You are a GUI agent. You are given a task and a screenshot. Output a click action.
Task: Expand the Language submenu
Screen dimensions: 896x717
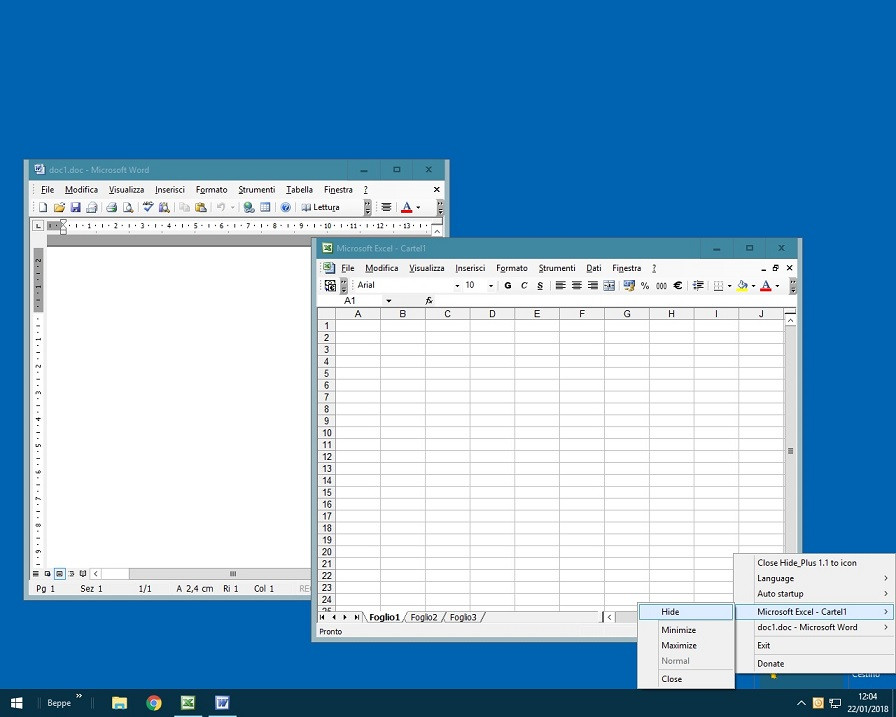click(x=814, y=578)
